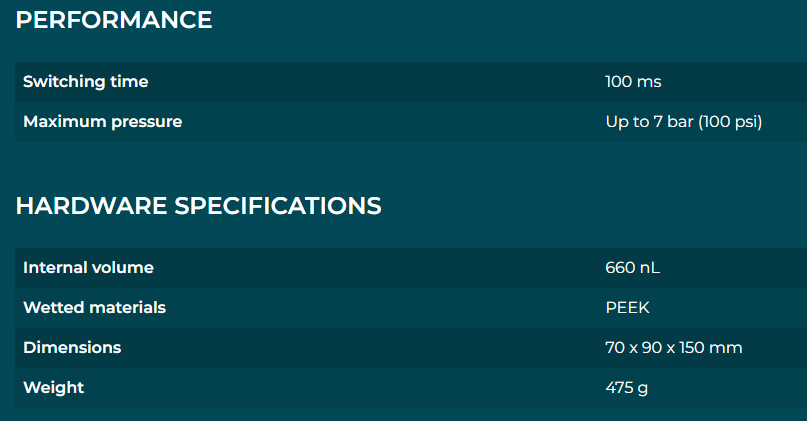Select the 7 bar pressure text
Viewport: 807px width, 421px height.
[673, 121]
